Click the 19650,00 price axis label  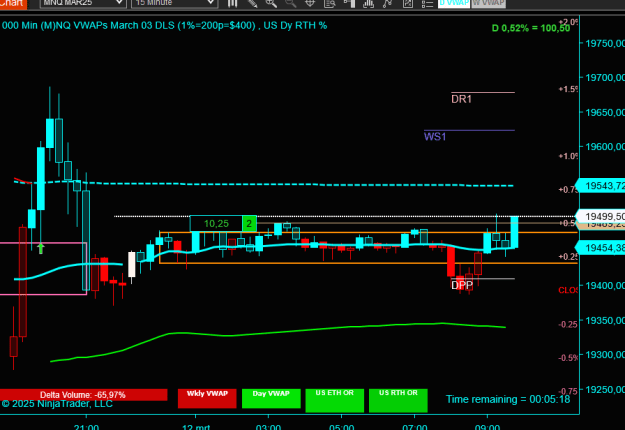pyautogui.click(x=605, y=112)
